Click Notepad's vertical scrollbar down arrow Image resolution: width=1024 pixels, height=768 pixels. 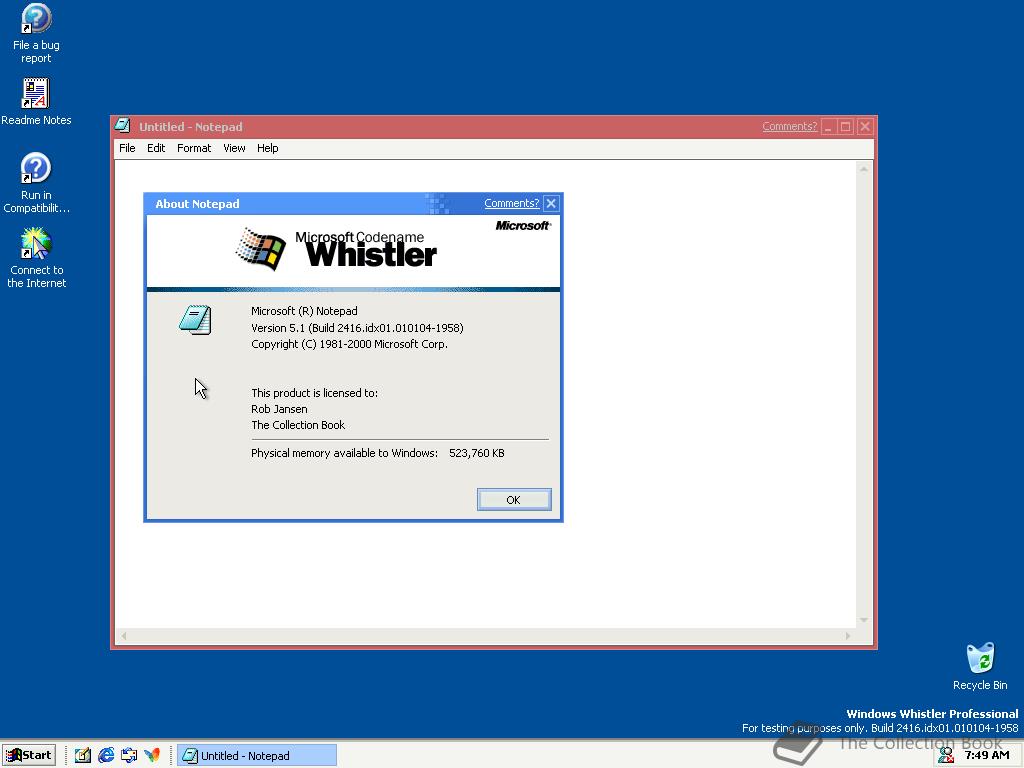coord(864,620)
